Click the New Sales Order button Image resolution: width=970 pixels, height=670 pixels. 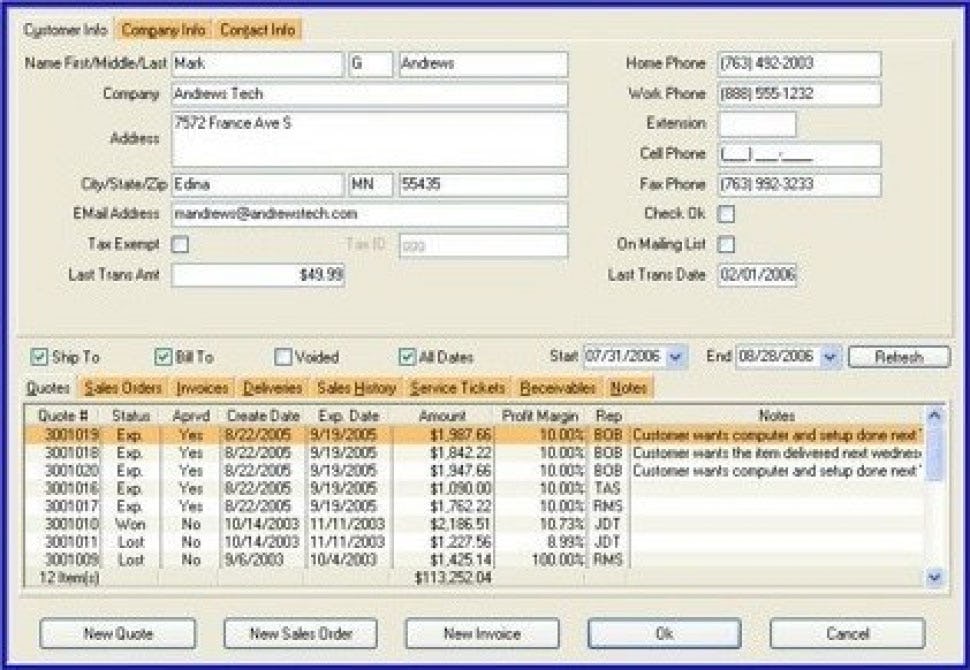click(x=301, y=633)
